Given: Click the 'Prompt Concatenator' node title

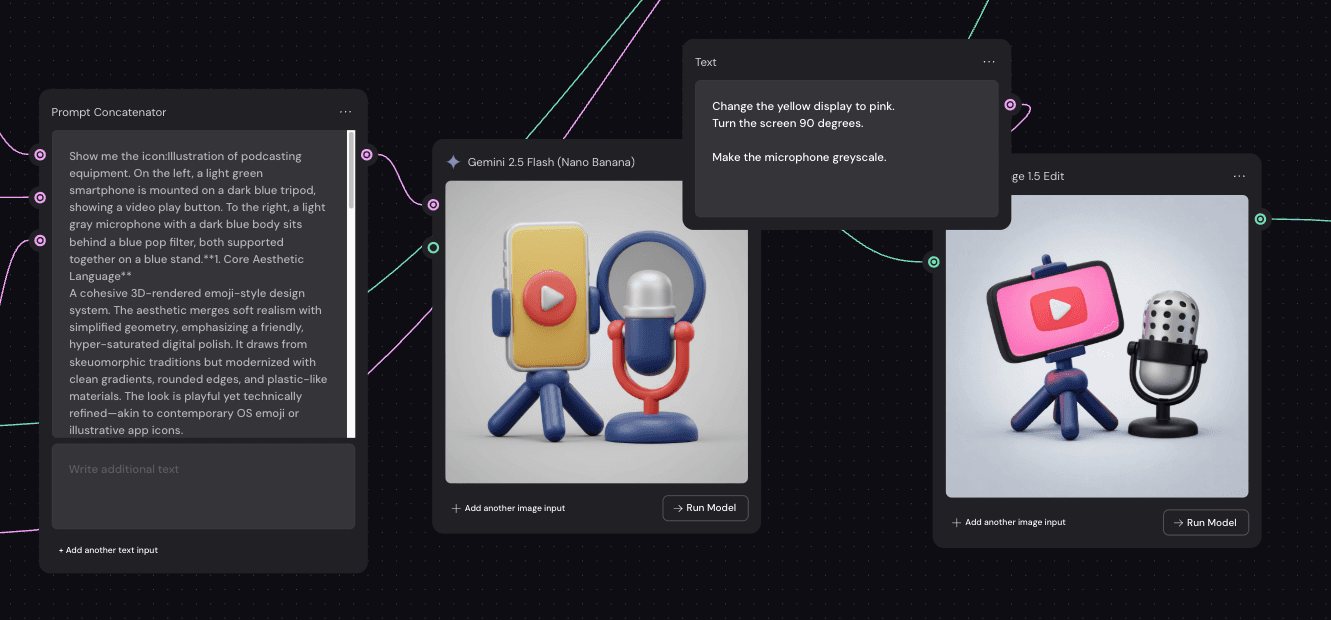Looking at the screenshot, I should [x=109, y=112].
